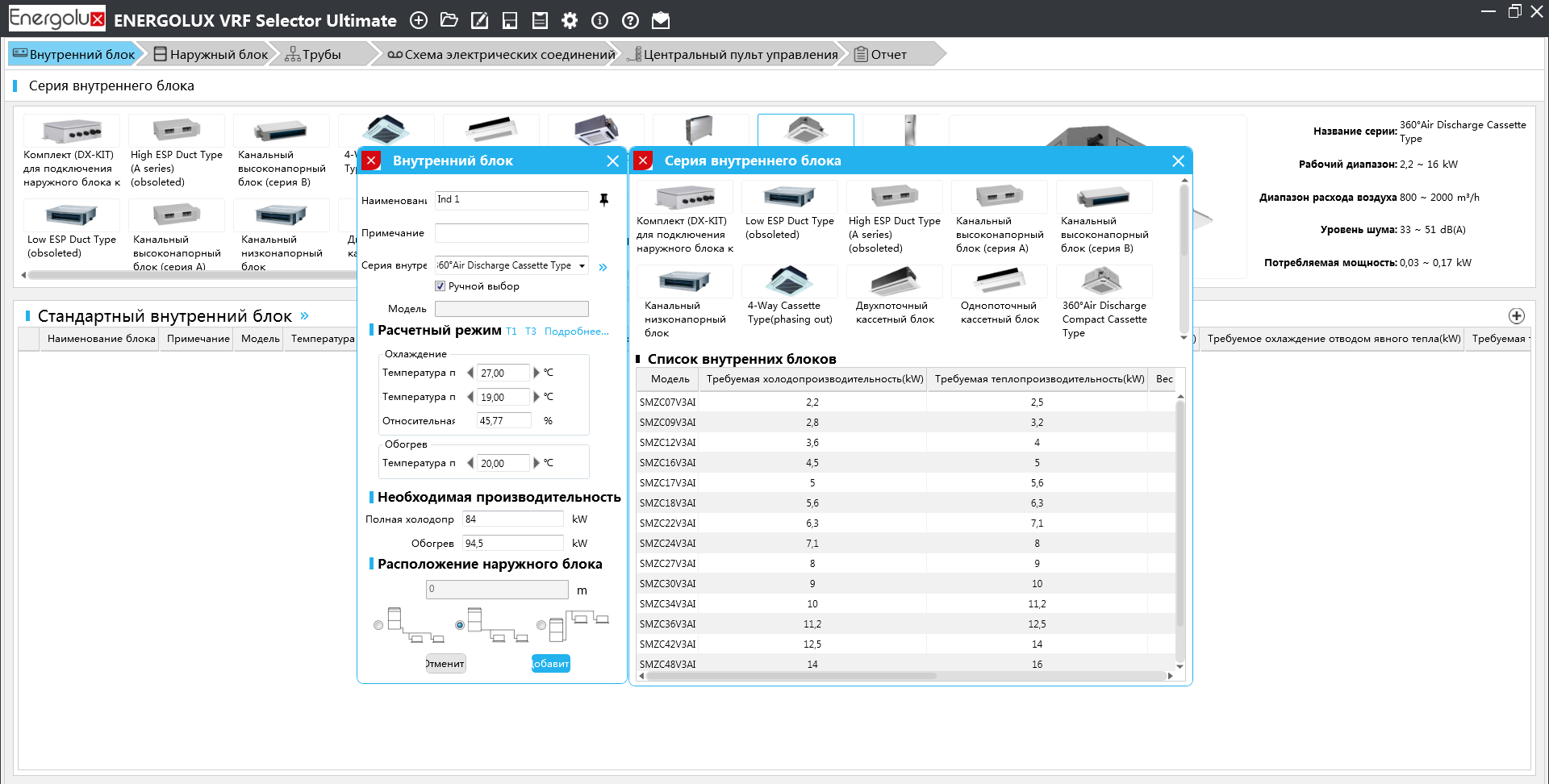
Task: Click the Обогрев capacity field showing 94,5
Action: point(513,544)
